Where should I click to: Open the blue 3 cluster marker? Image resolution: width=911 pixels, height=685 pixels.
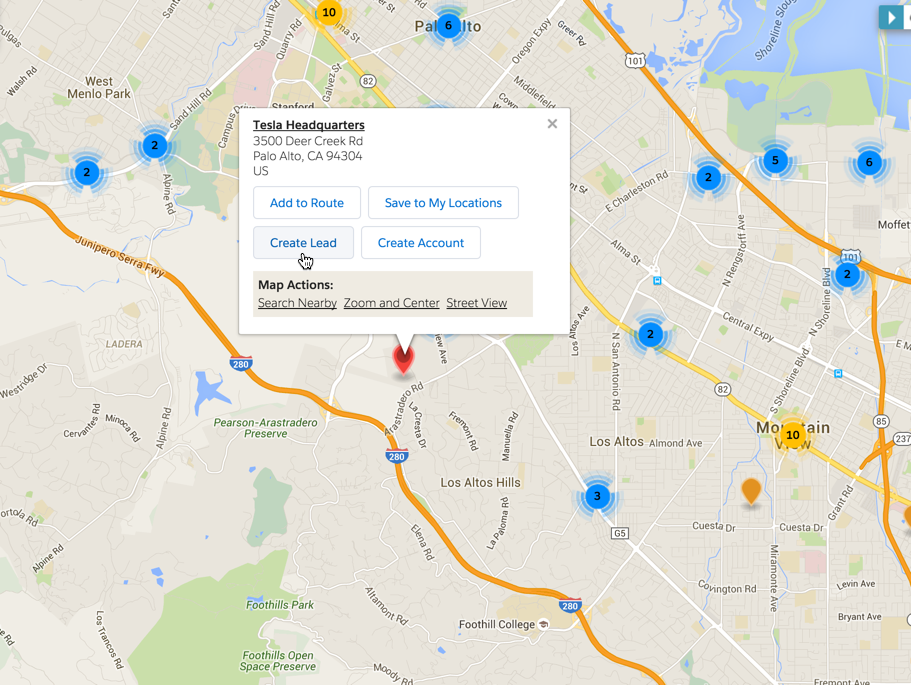click(x=597, y=496)
